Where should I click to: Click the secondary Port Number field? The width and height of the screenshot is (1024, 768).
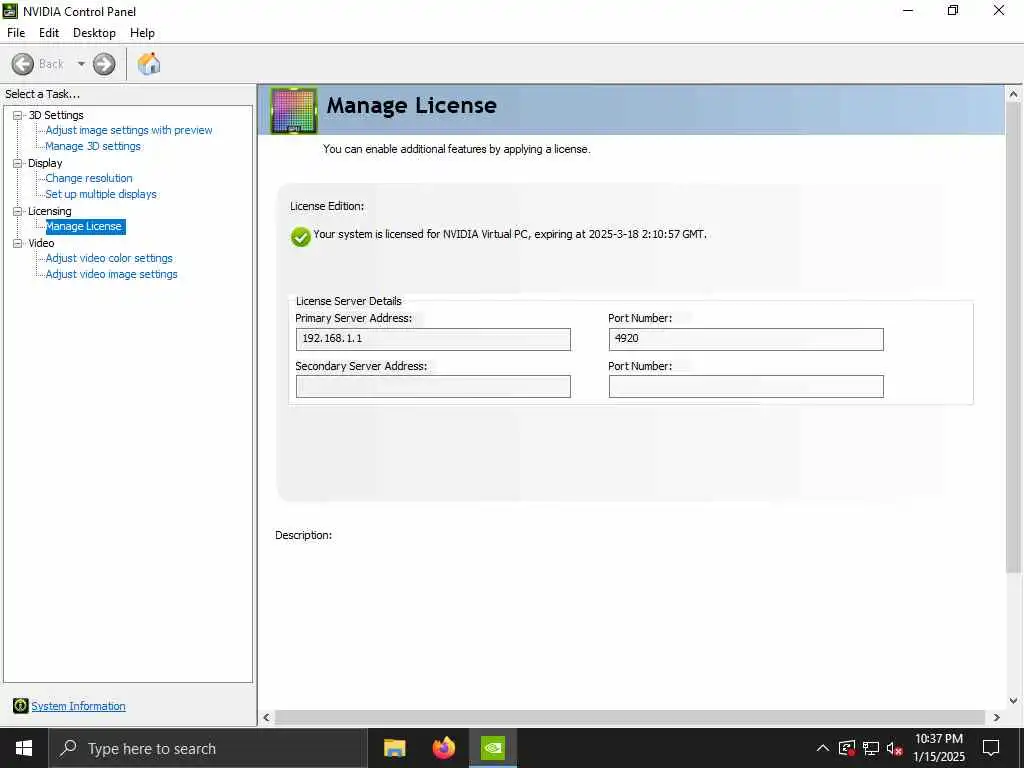pos(746,386)
